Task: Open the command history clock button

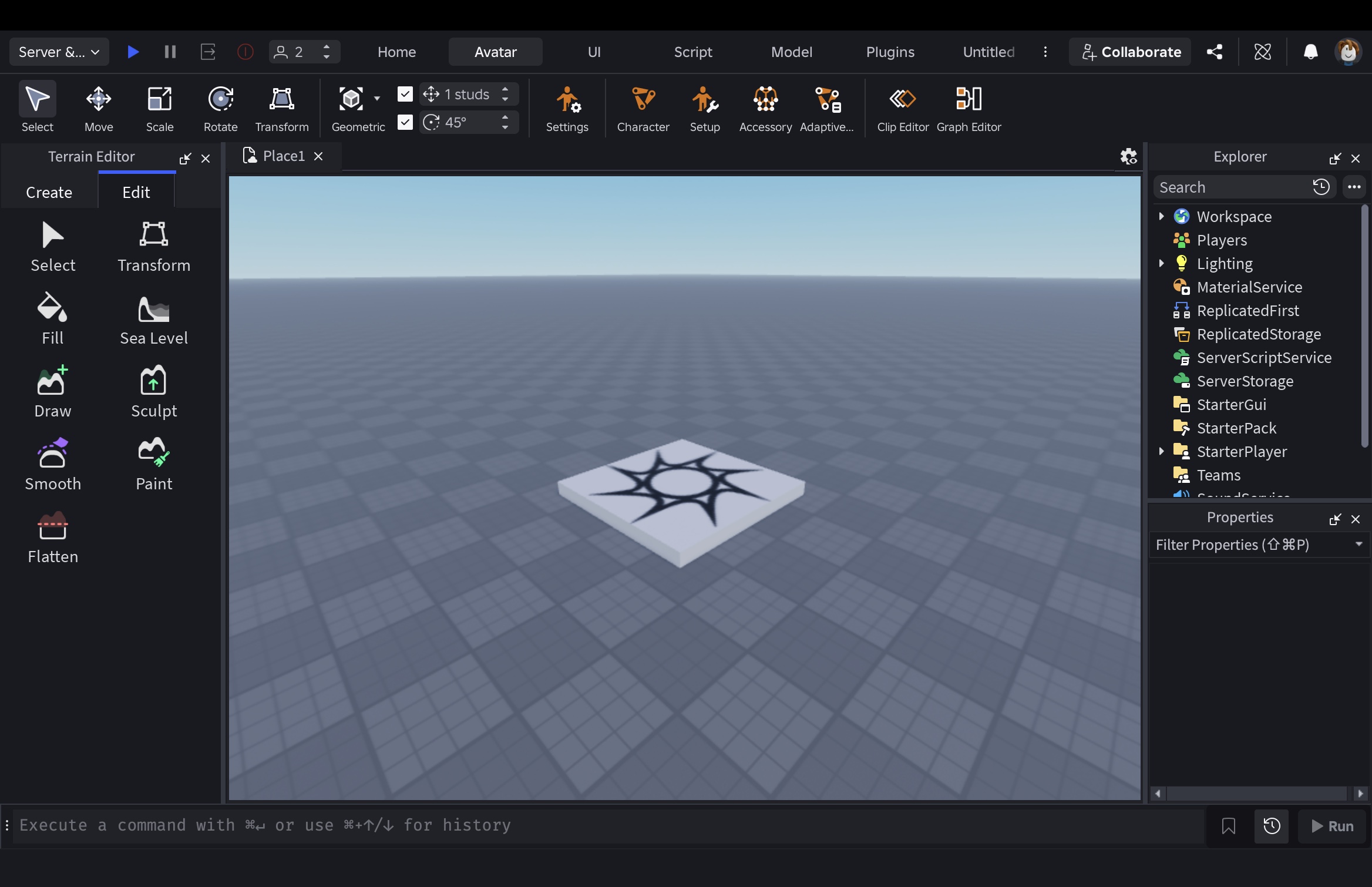Action: pos(1272,826)
